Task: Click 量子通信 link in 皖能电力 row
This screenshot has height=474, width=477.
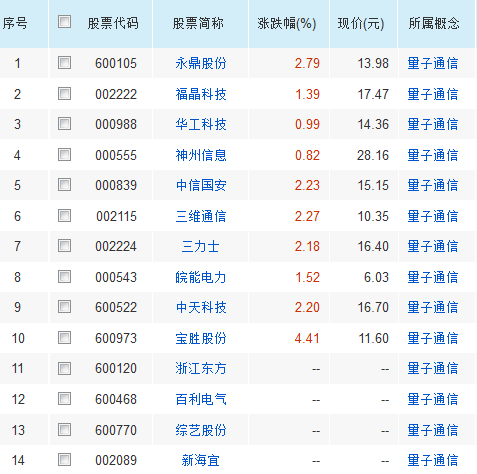Action: 433,277
